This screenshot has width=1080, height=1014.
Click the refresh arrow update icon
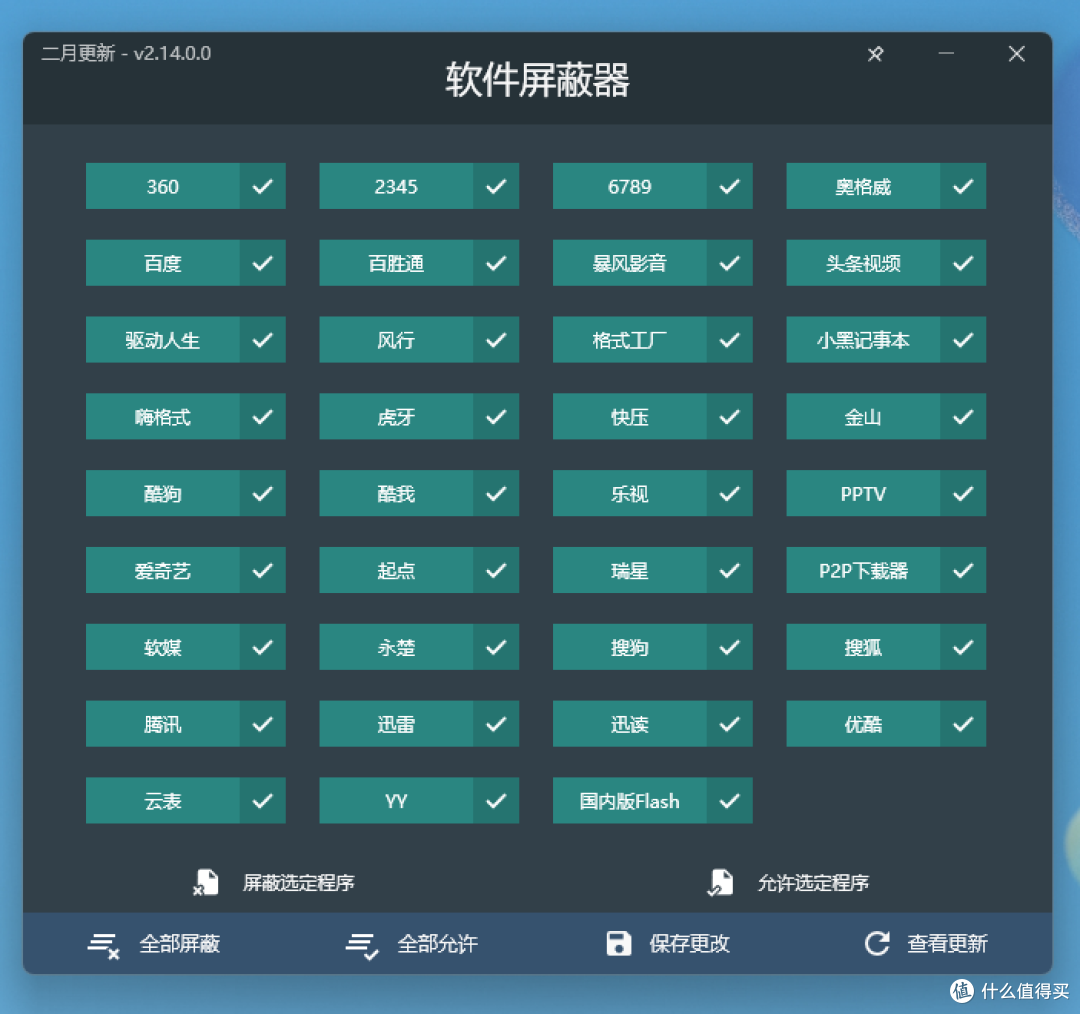point(878,943)
